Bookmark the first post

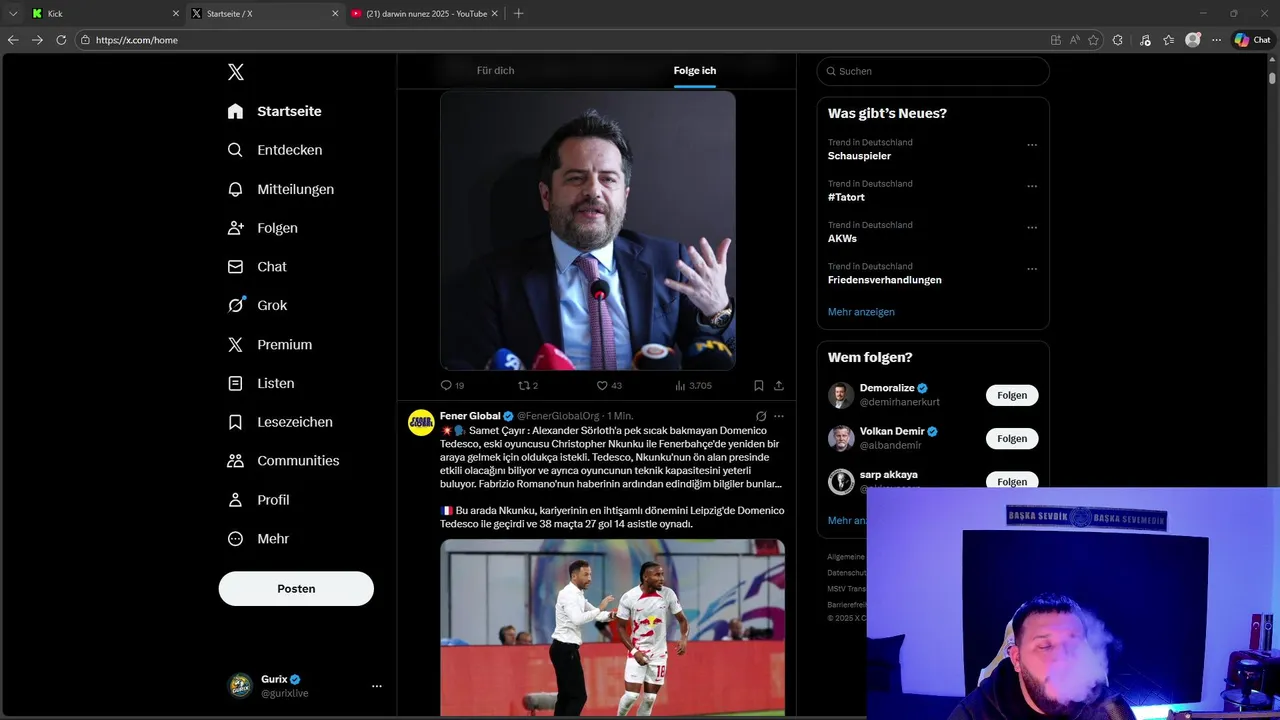coord(759,385)
